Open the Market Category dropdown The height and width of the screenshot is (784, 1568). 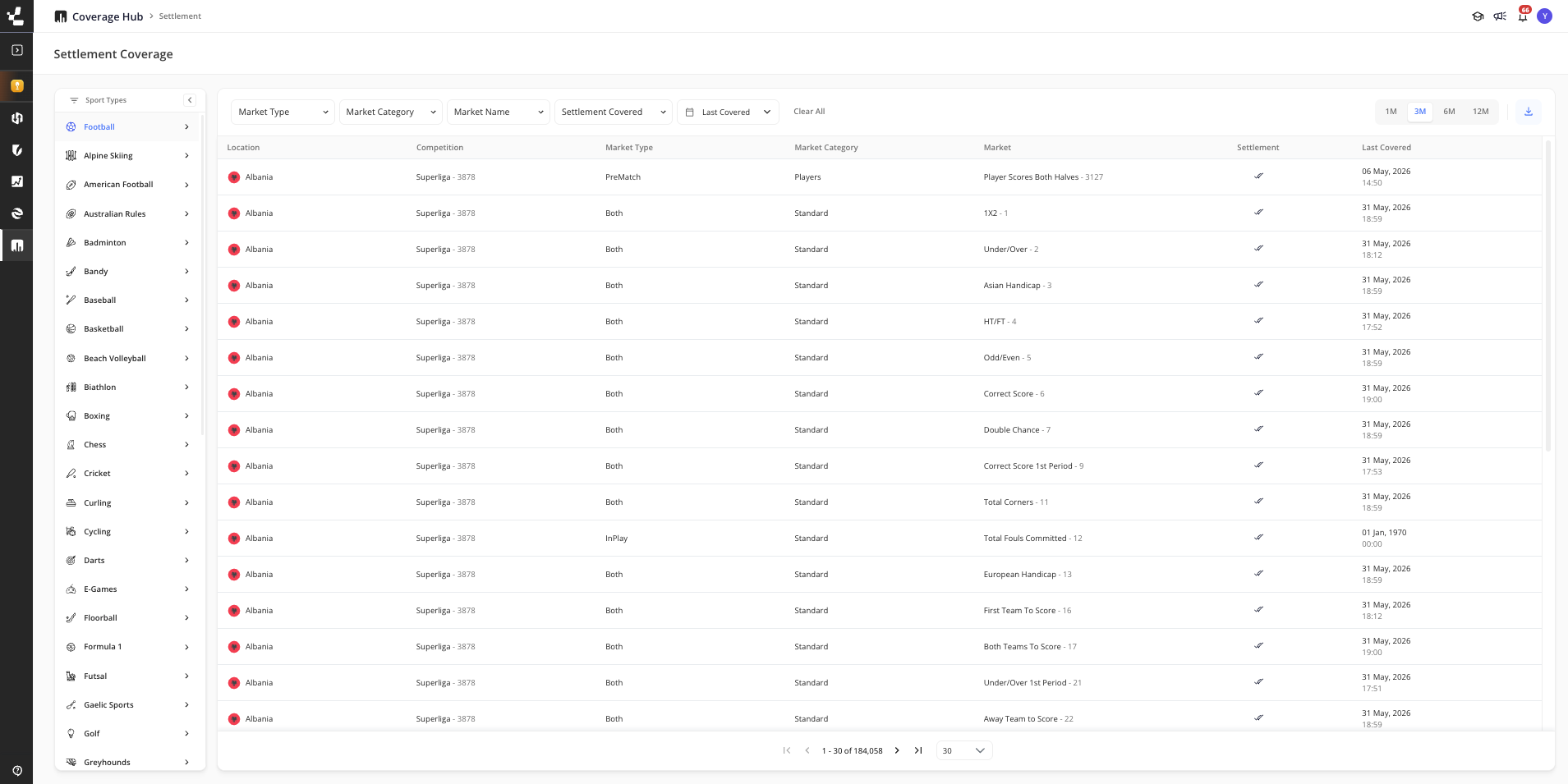coord(390,112)
